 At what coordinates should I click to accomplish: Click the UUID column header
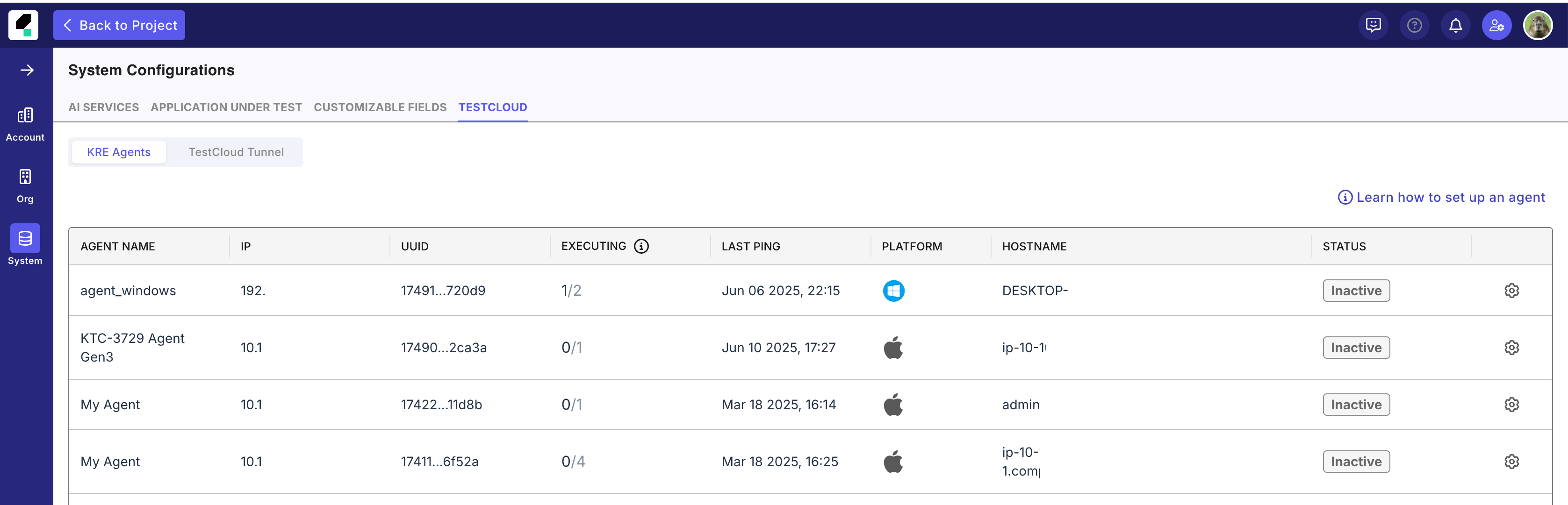click(x=415, y=246)
